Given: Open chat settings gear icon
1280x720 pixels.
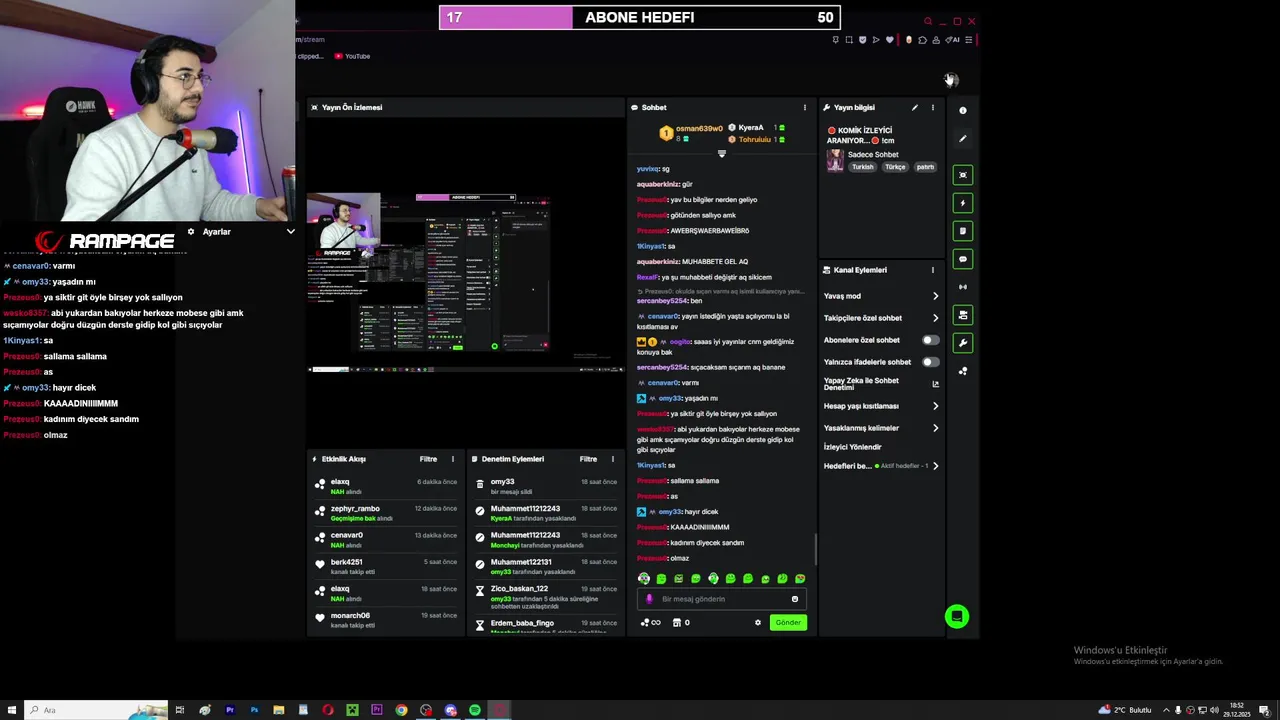Looking at the screenshot, I should (757, 623).
